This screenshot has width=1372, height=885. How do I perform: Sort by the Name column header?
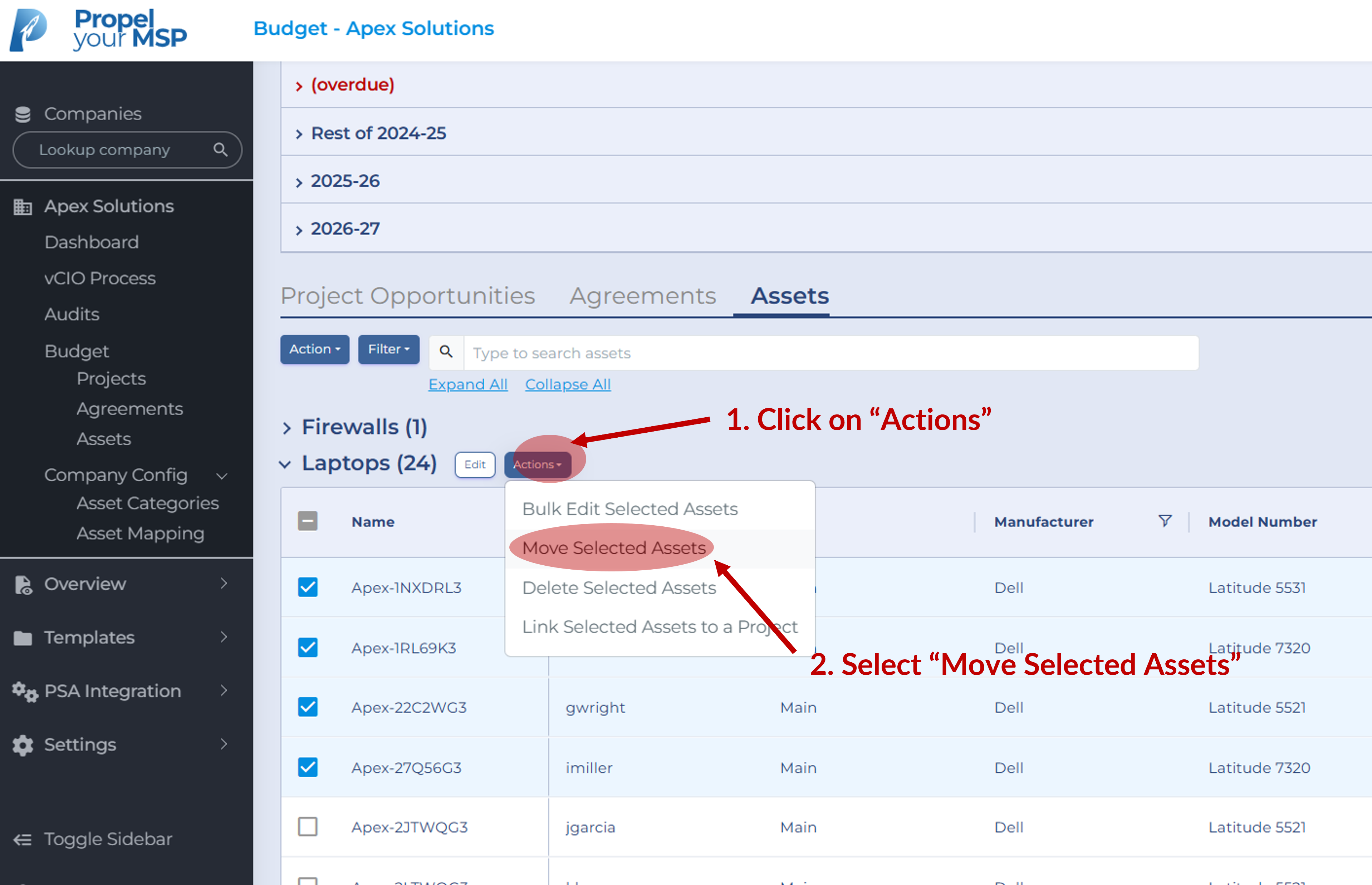click(x=373, y=522)
